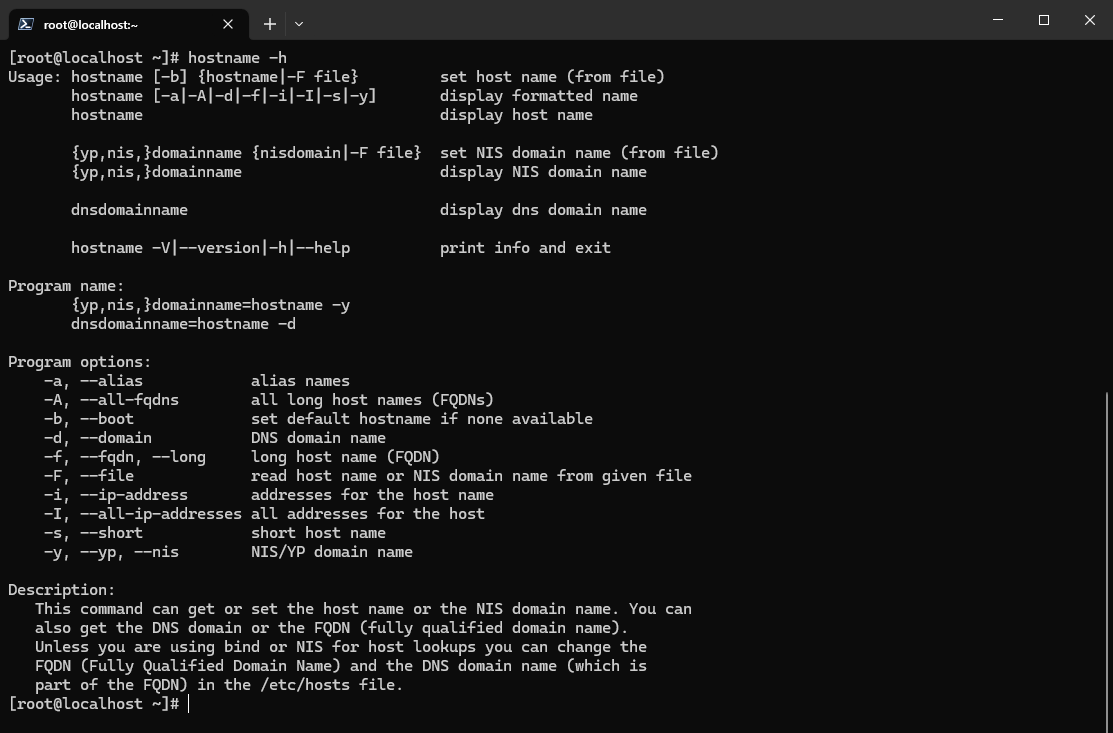Close the terminal window

pyautogui.click(x=1090, y=20)
